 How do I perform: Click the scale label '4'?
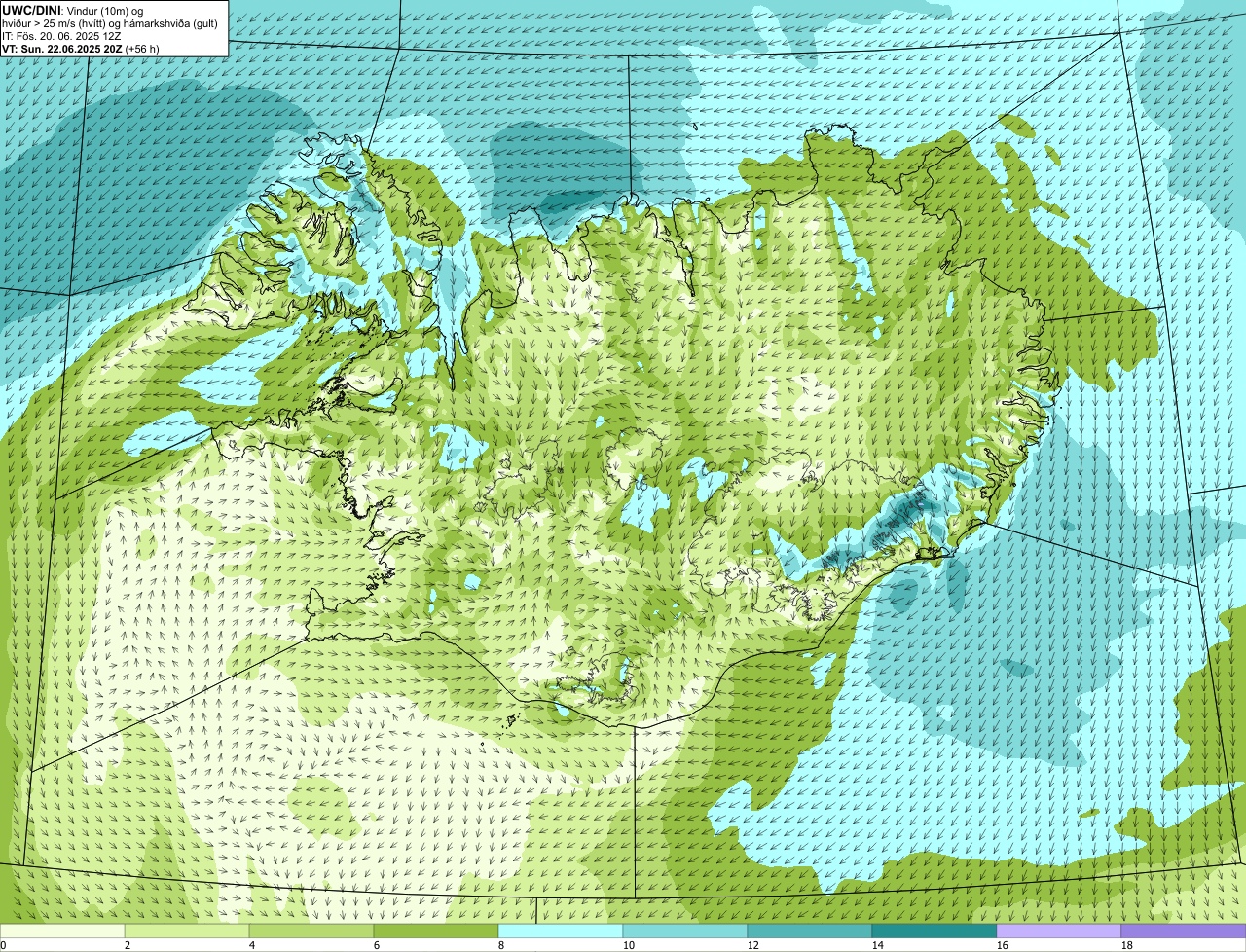252,945
